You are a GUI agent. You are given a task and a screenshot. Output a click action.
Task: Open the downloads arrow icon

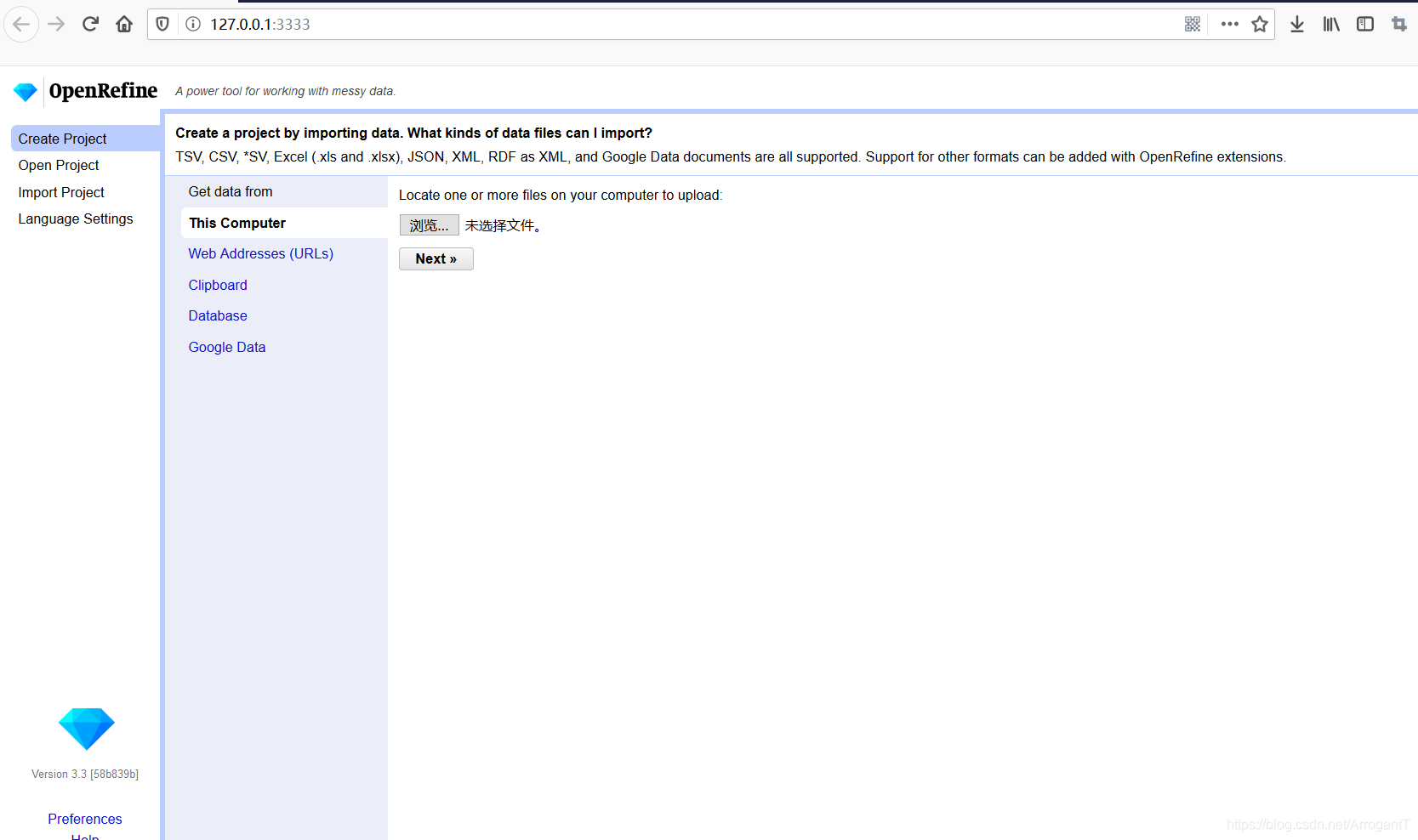(1297, 24)
